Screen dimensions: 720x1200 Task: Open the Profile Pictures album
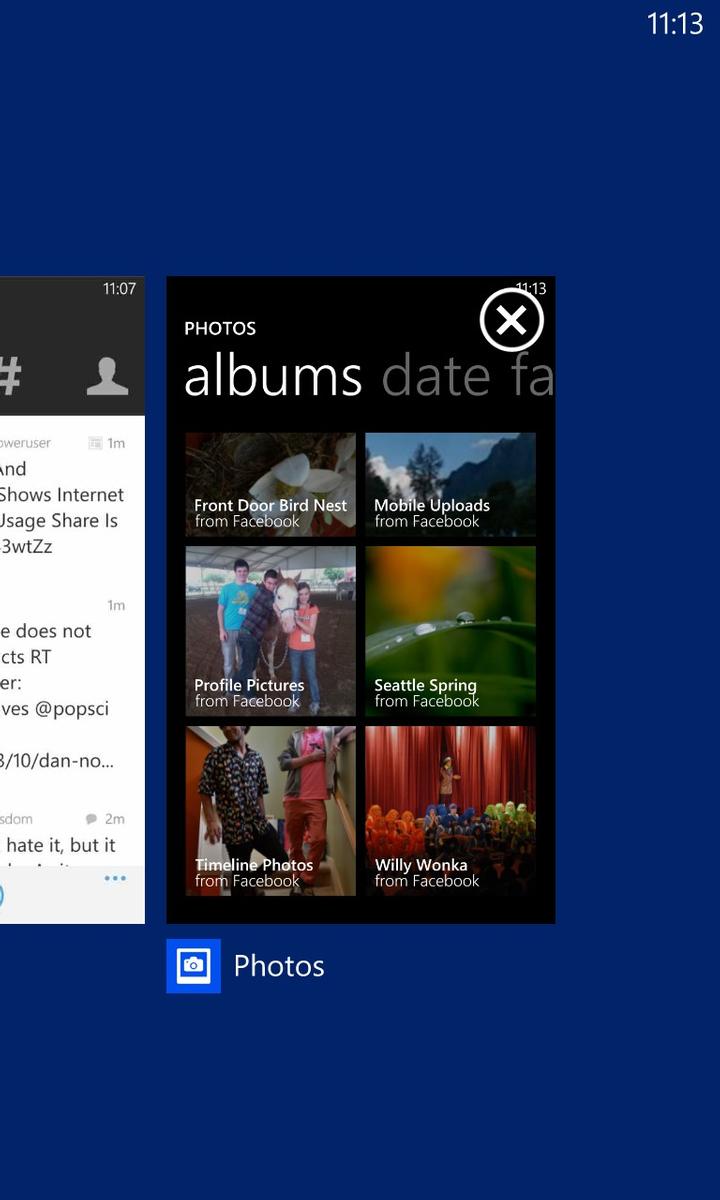[x=270, y=631]
